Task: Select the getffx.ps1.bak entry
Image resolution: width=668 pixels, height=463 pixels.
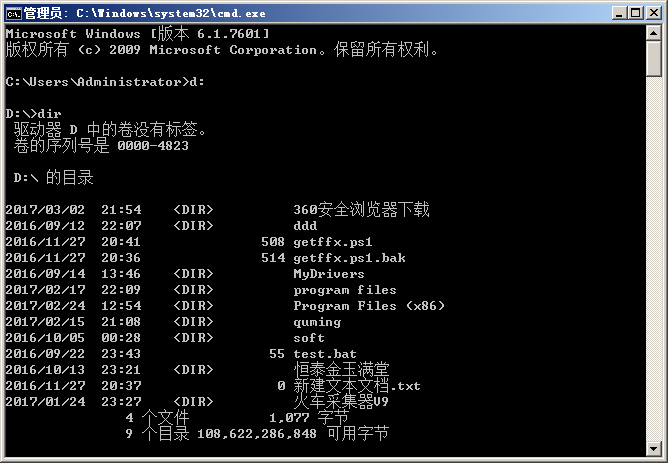Action: tap(349, 258)
